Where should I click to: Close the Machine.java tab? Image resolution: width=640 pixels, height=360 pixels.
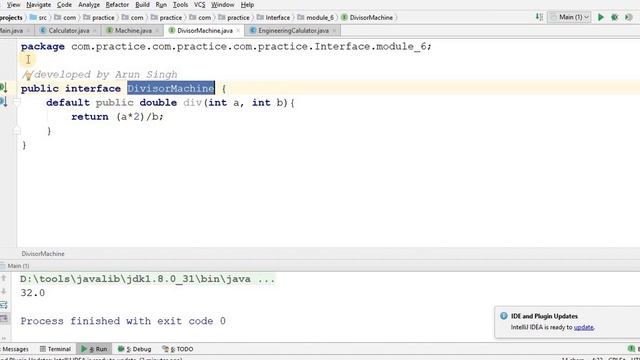157,31
